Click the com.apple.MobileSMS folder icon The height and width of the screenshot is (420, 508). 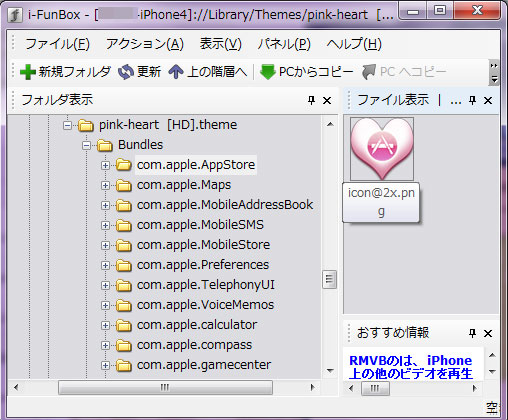pos(124,225)
